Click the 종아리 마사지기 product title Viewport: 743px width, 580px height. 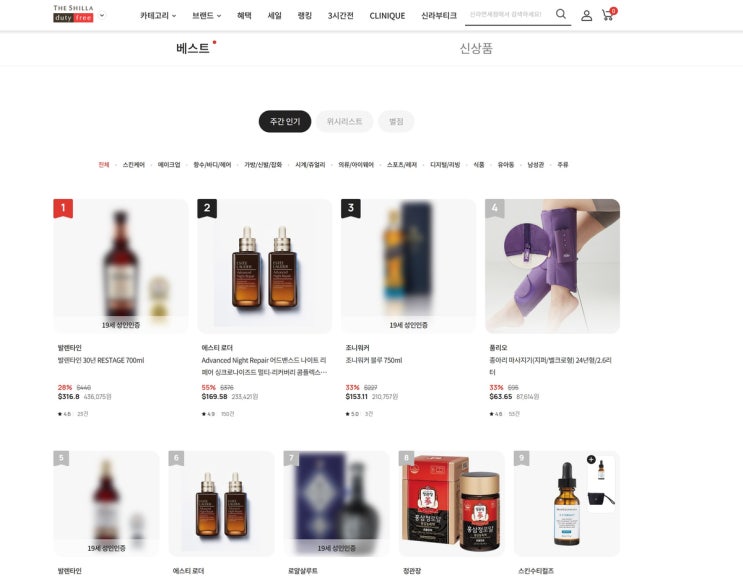(551, 366)
